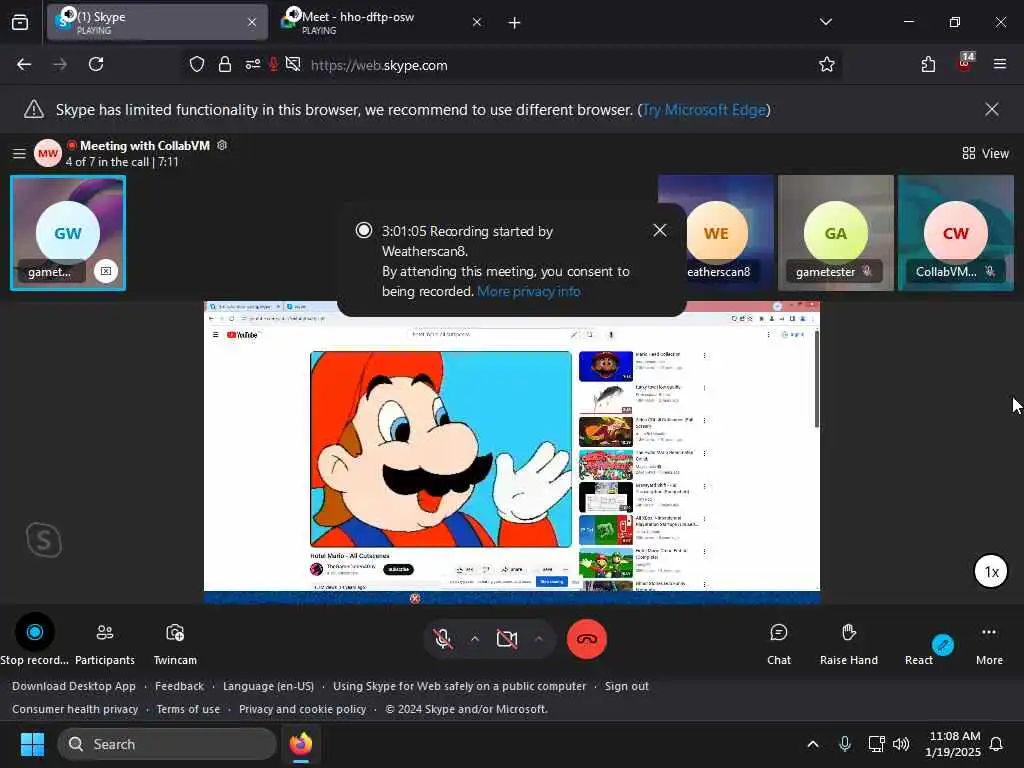
Task: Expand camera options chevron
Action: point(539,639)
